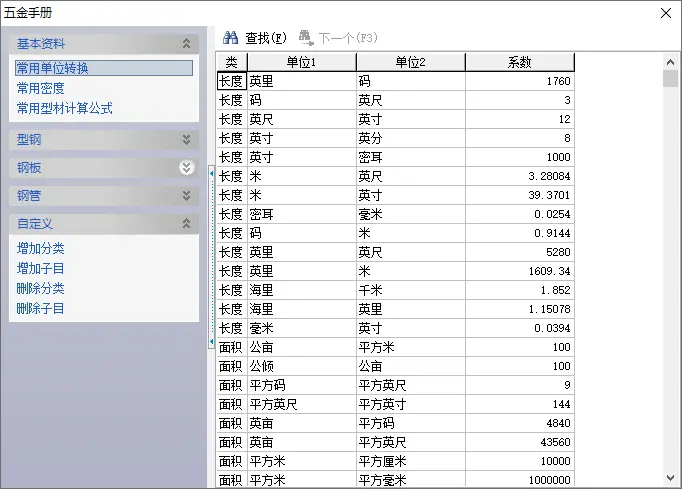
Task: Select coefficient cell 1609.34
Action: coord(520,271)
